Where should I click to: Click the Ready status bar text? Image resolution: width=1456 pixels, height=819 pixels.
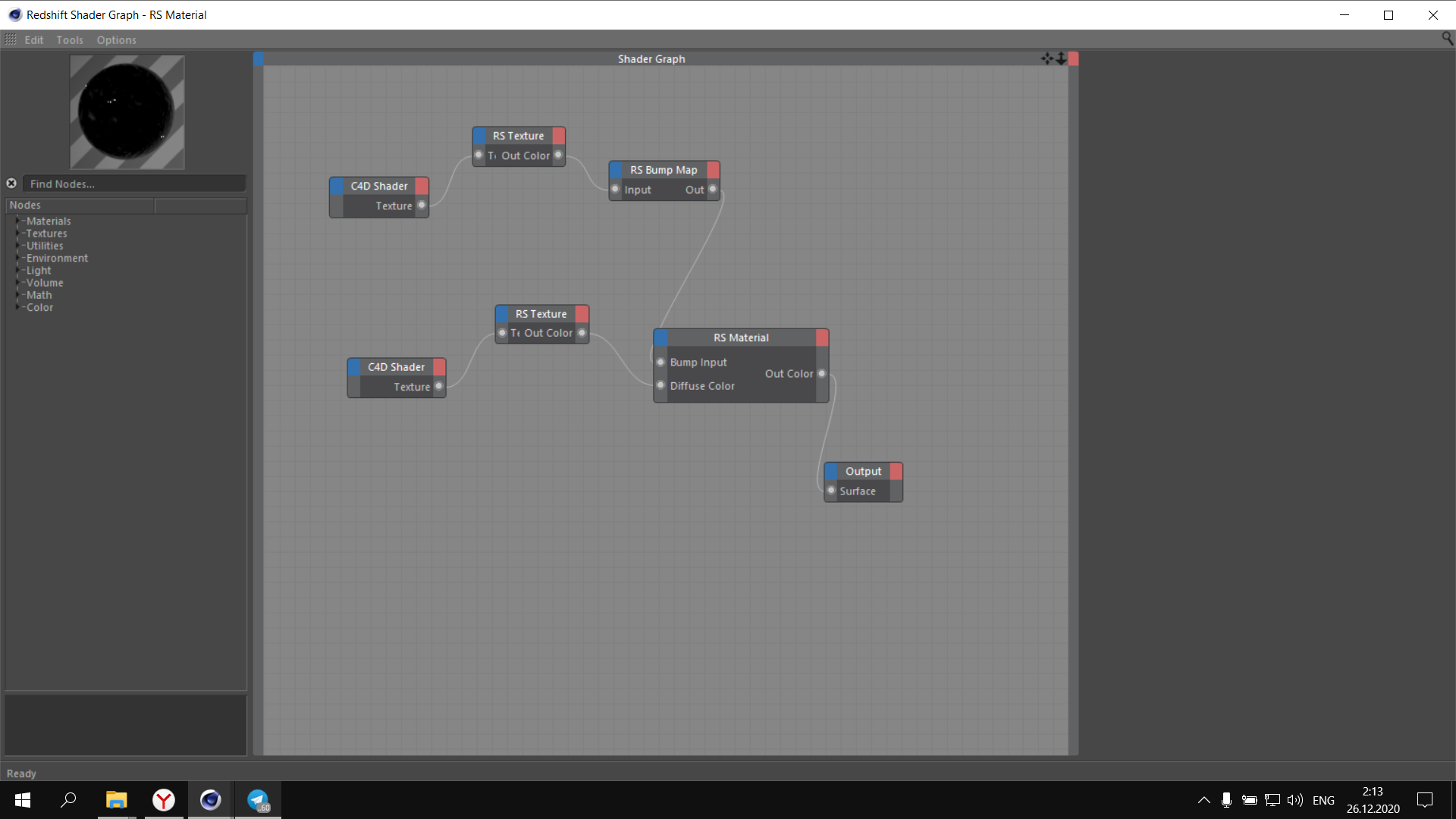21,773
